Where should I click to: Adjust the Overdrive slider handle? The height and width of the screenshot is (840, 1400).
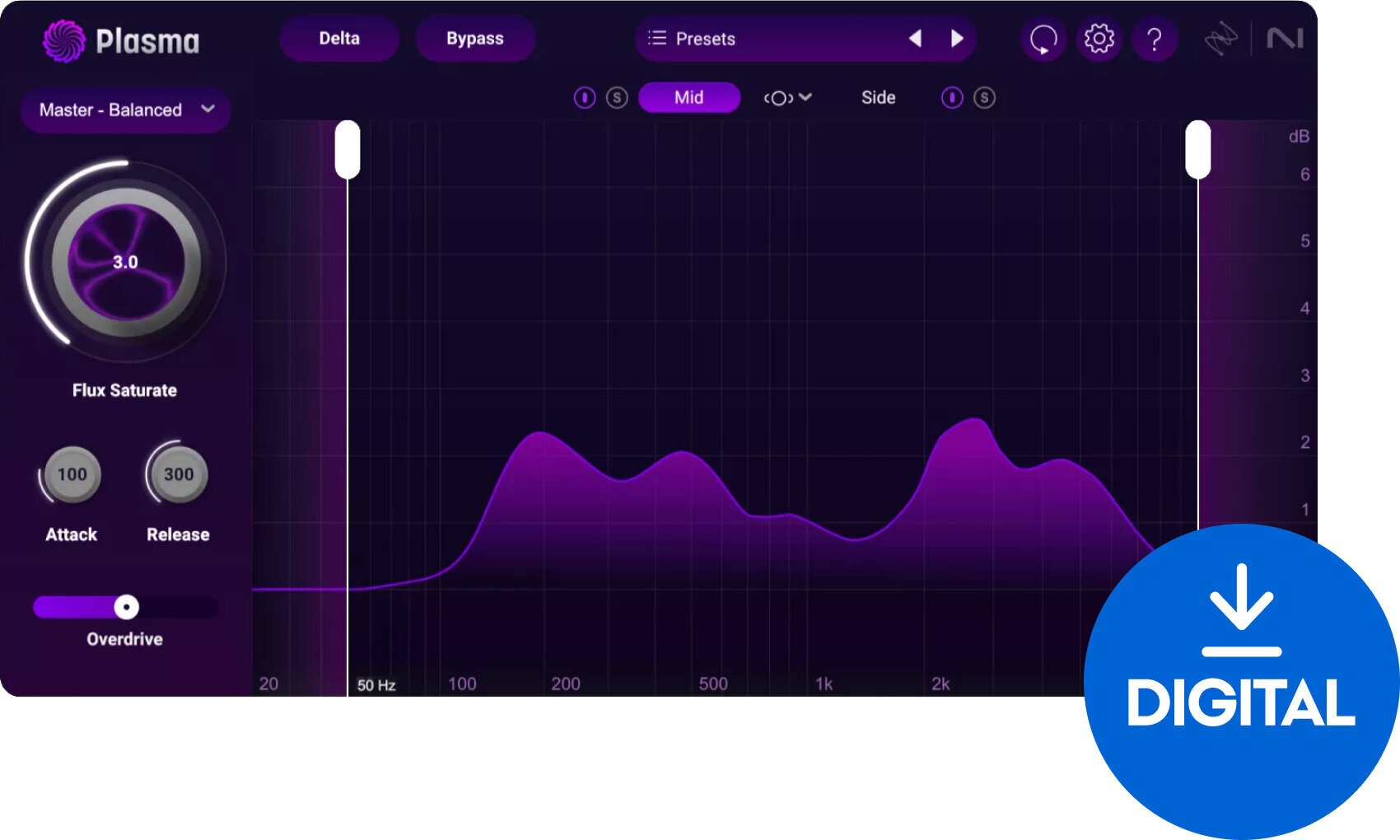(x=125, y=607)
